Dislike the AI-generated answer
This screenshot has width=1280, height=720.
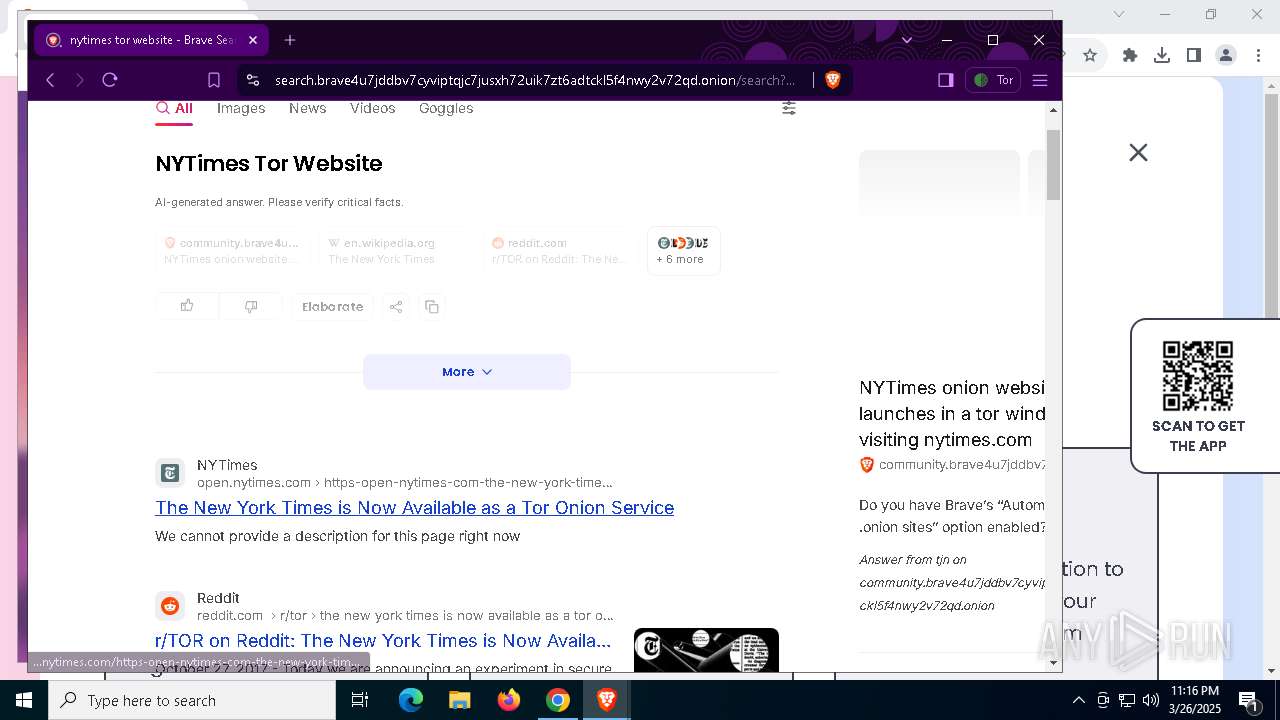click(x=251, y=306)
